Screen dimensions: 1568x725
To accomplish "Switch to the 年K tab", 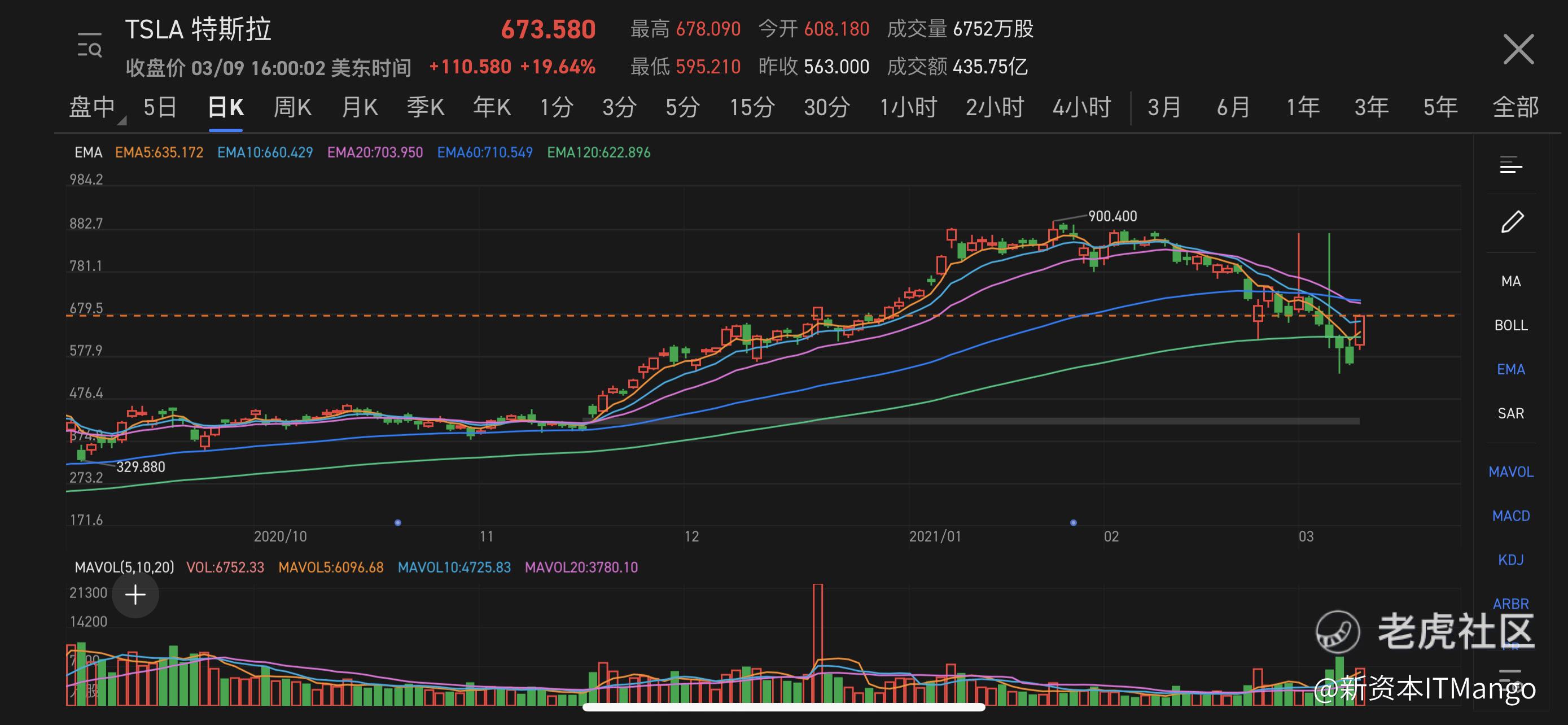I will coord(492,108).
